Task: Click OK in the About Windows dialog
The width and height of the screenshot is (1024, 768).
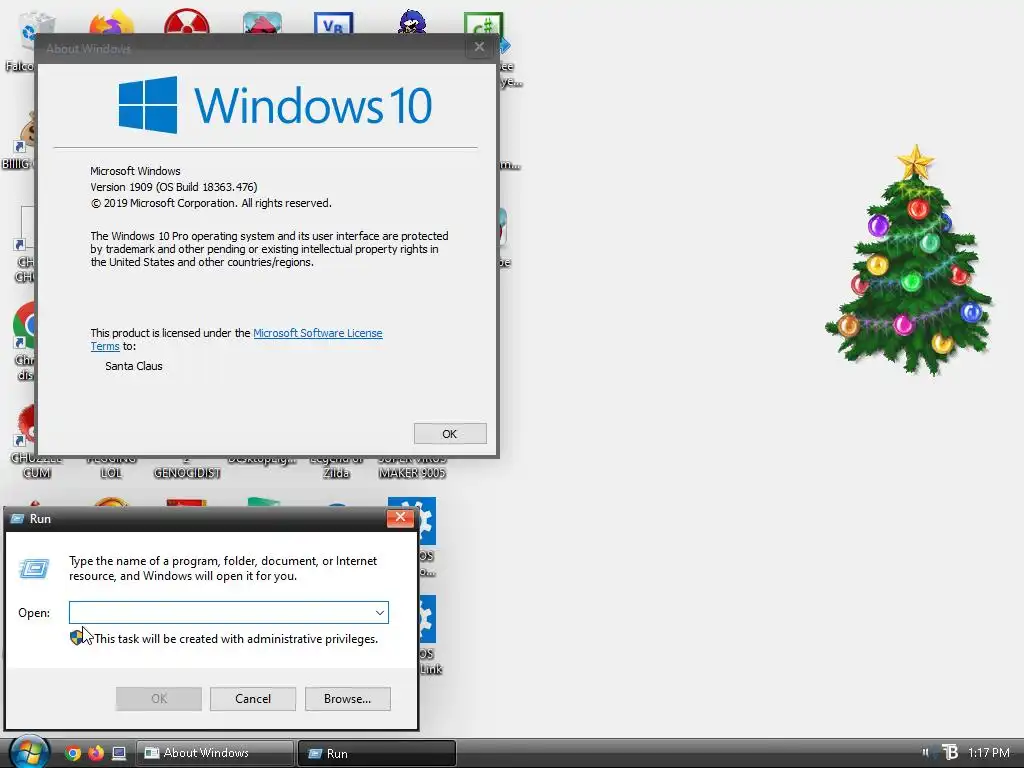Action: coord(450,434)
